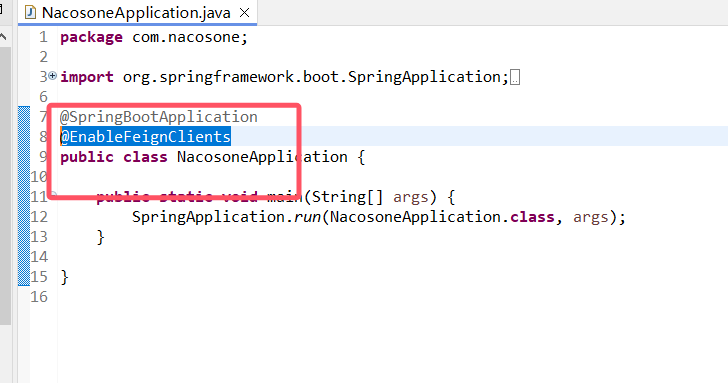Switch to the NacosoneApplication.java tab

point(136,13)
